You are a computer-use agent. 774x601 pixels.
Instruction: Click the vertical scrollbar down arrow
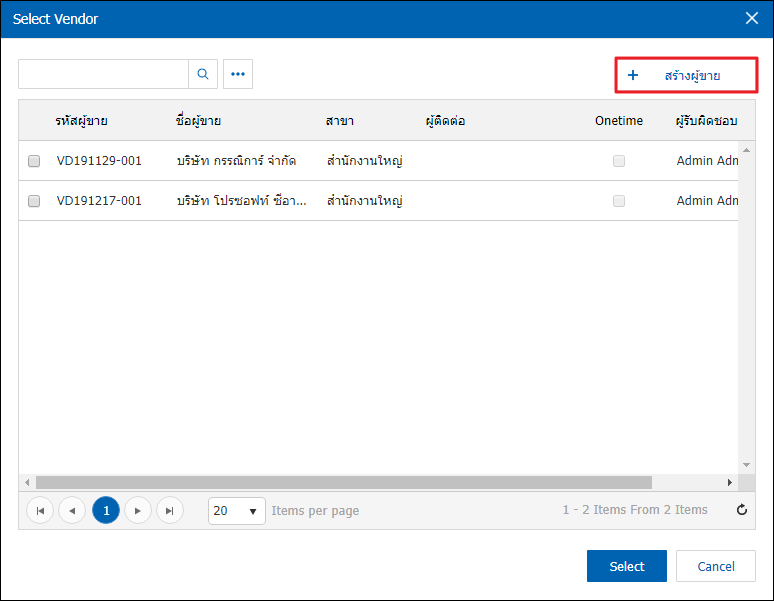click(746, 465)
